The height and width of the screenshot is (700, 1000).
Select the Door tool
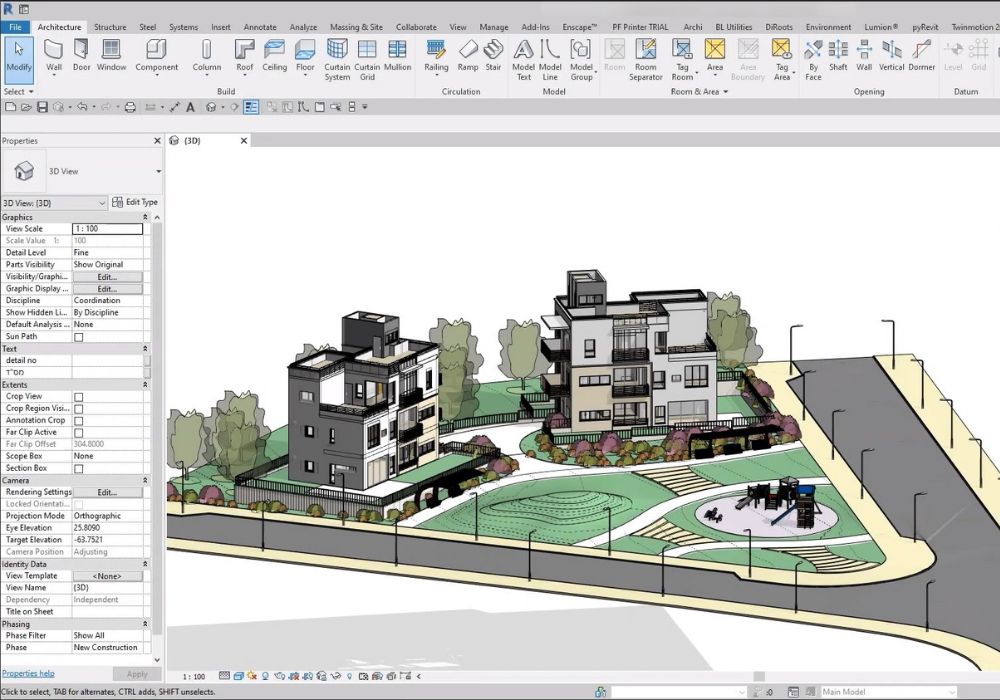[81, 54]
